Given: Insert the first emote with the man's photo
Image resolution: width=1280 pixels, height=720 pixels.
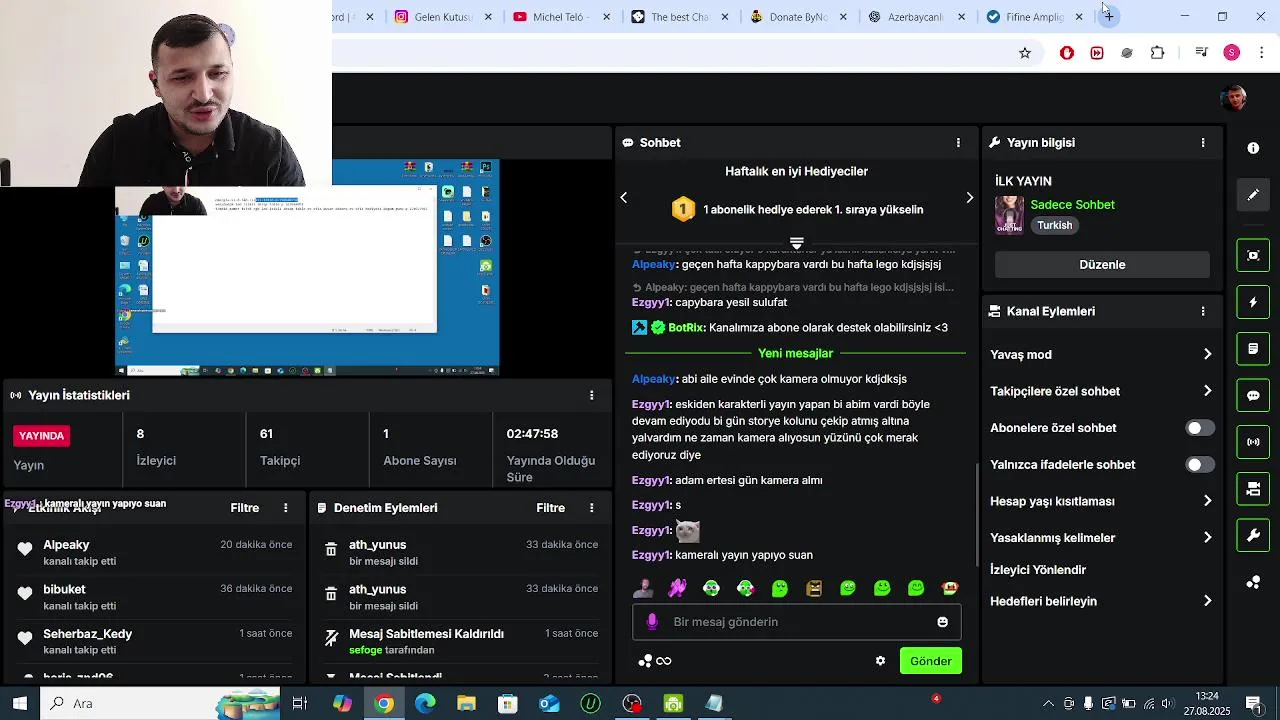Looking at the screenshot, I should 643,588.
